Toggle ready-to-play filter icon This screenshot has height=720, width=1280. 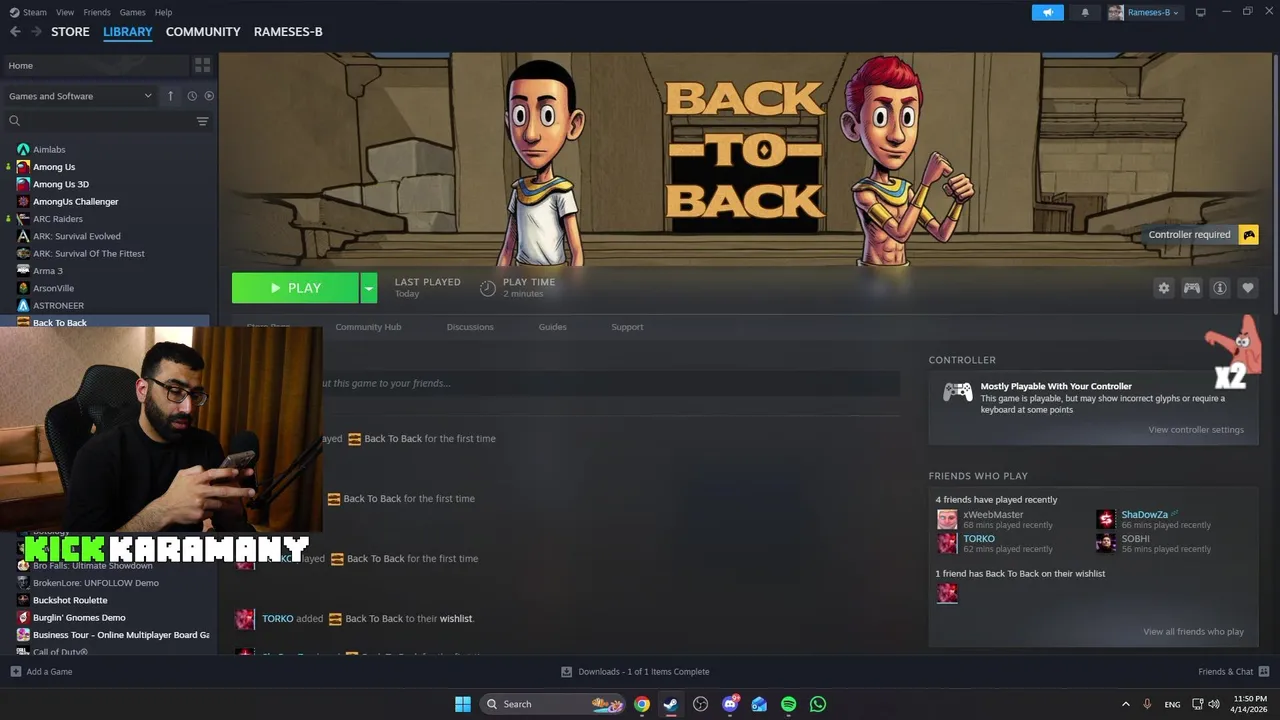point(209,96)
